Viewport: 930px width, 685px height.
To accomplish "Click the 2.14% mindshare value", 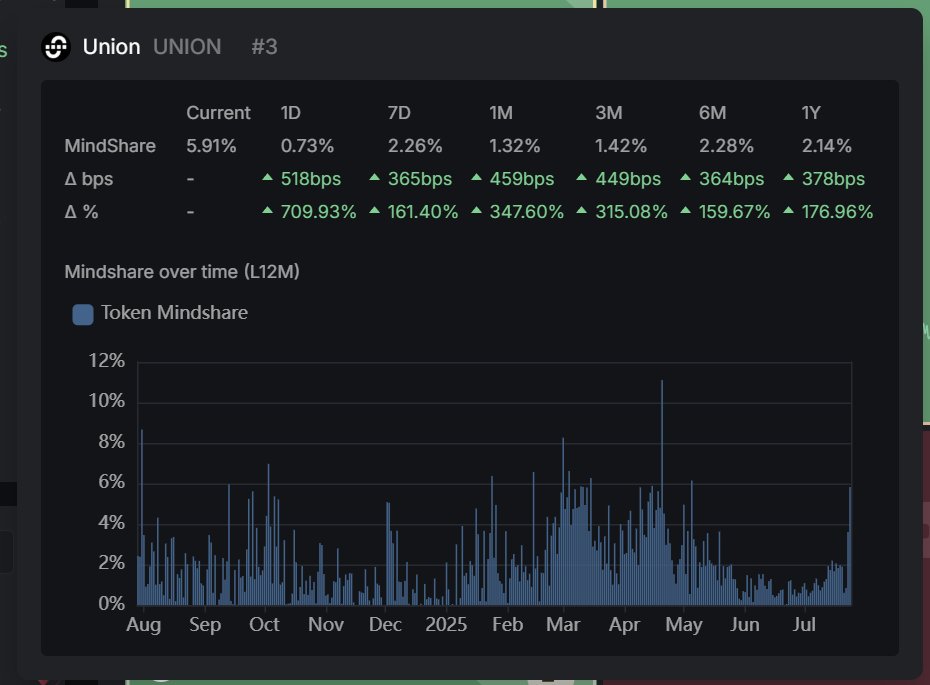I will (827, 146).
